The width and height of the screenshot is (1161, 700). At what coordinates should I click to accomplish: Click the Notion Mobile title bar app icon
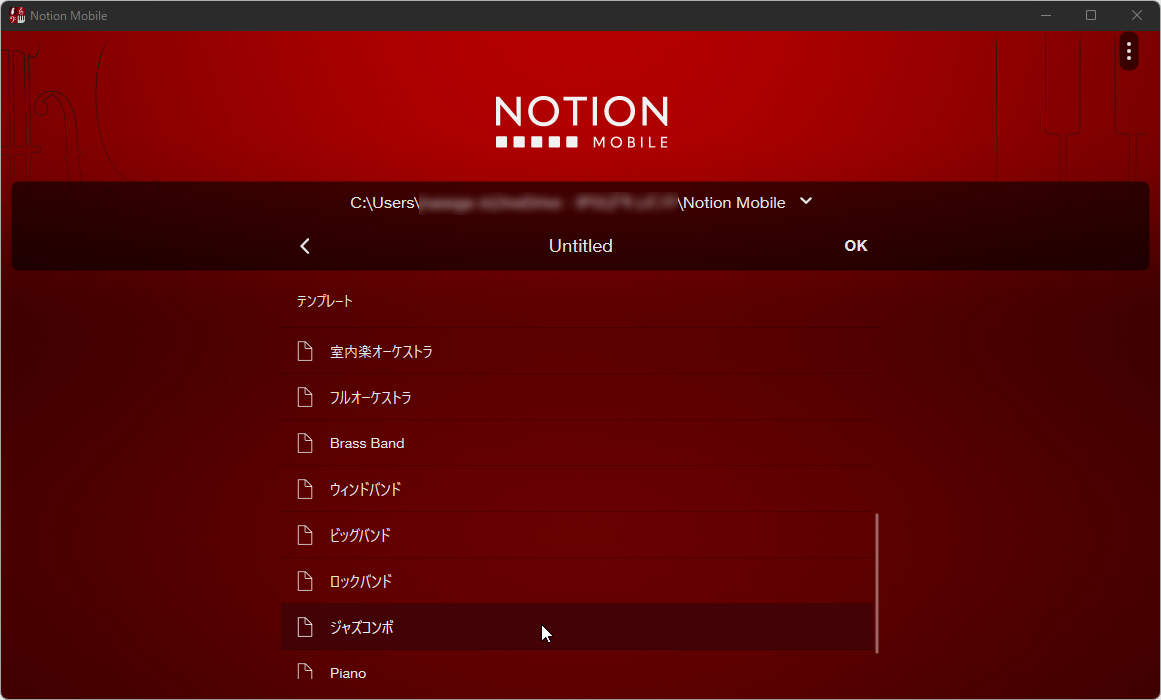[16, 16]
